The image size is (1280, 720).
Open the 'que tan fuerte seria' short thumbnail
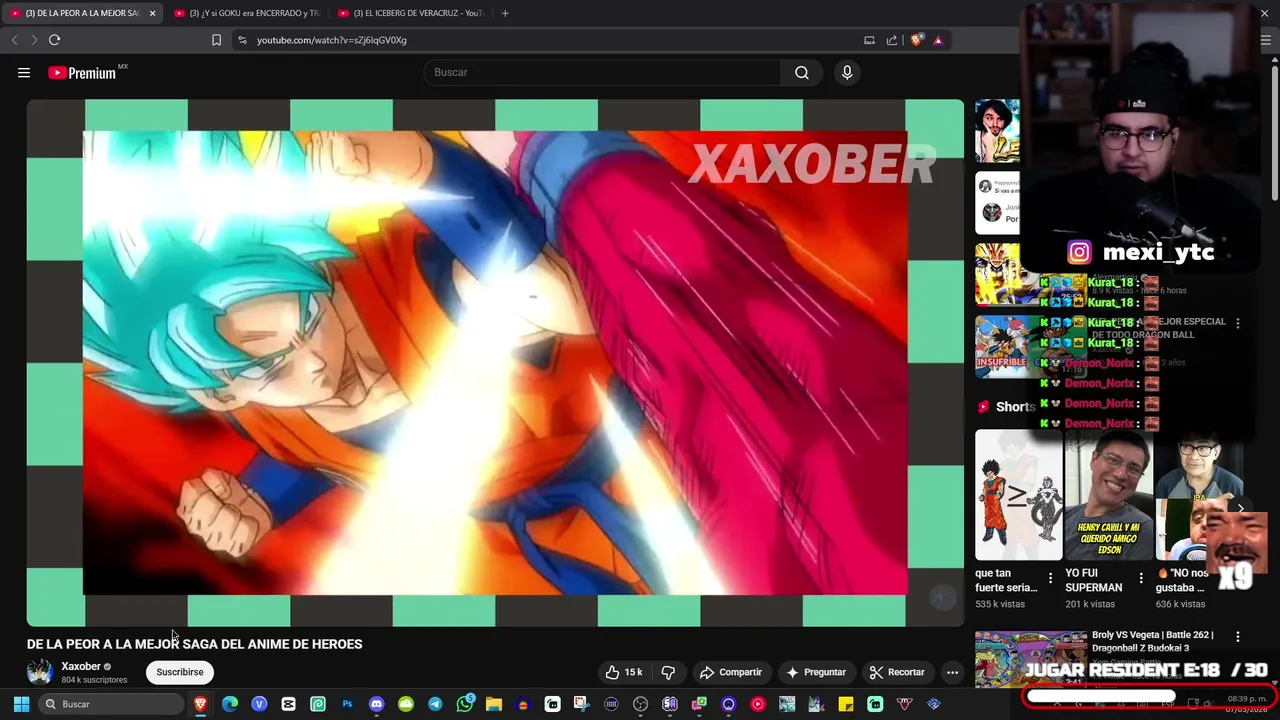(x=1019, y=495)
